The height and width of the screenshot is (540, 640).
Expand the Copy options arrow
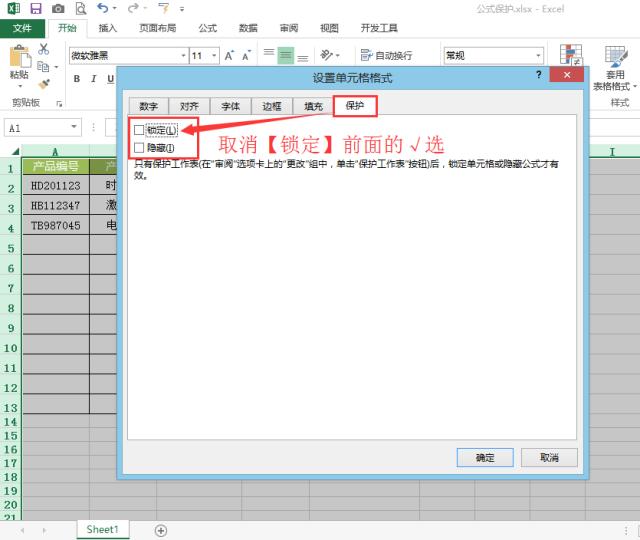pos(56,67)
